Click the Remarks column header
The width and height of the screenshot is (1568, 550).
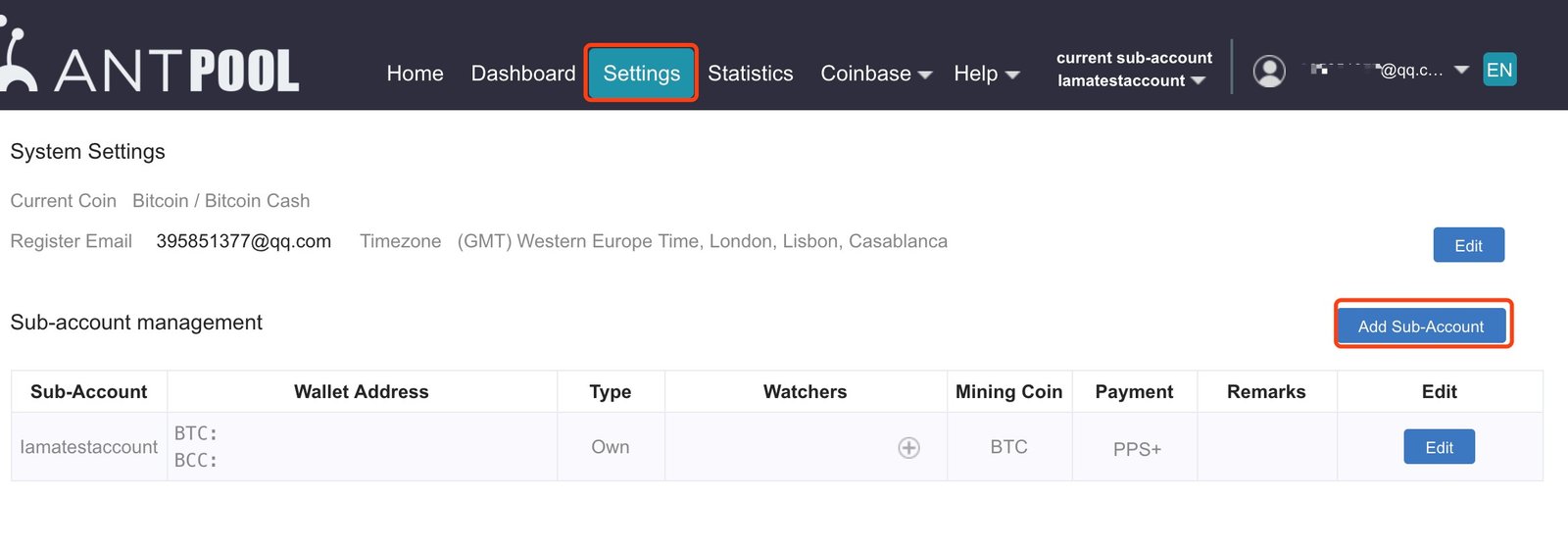[1266, 391]
